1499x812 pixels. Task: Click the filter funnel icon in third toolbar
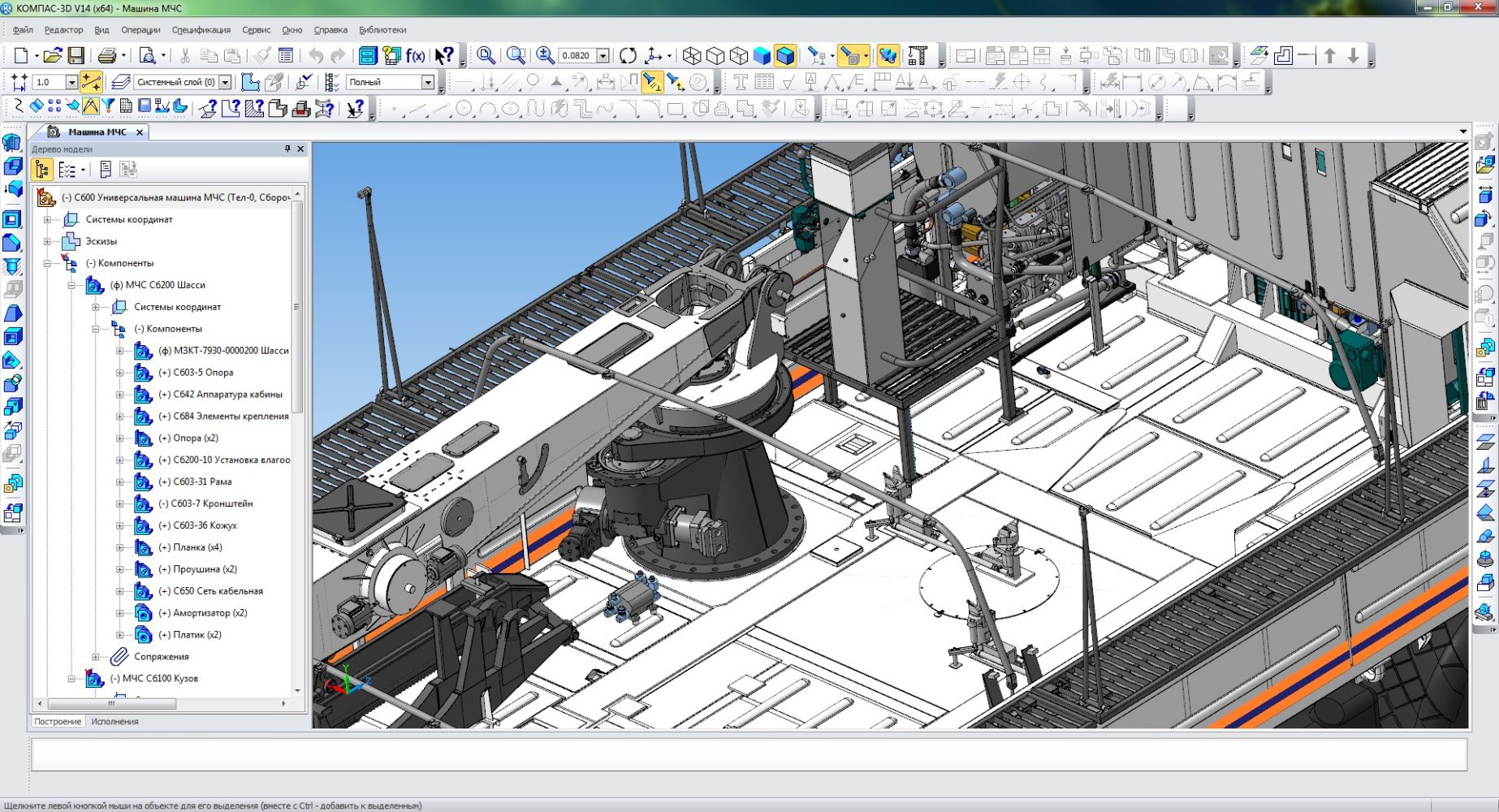107,107
